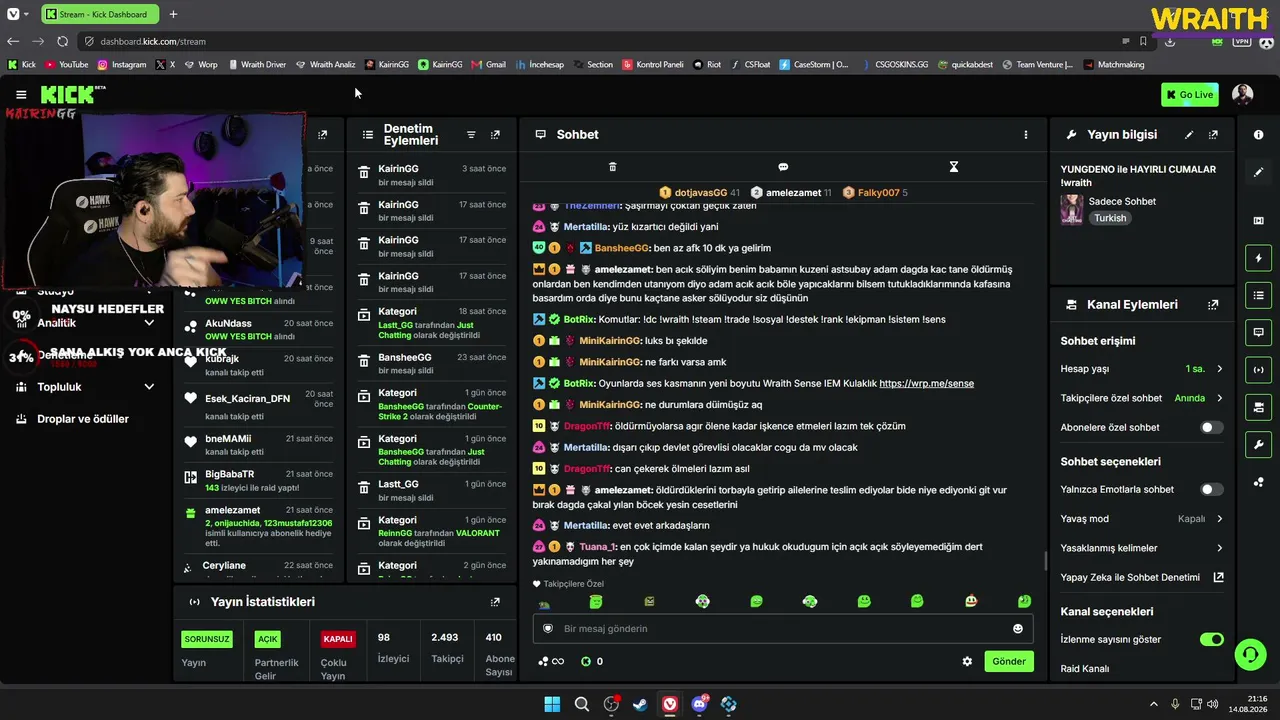Open the green support headset button
The width and height of the screenshot is (1280, 720).
click(x=1250, y=654)
